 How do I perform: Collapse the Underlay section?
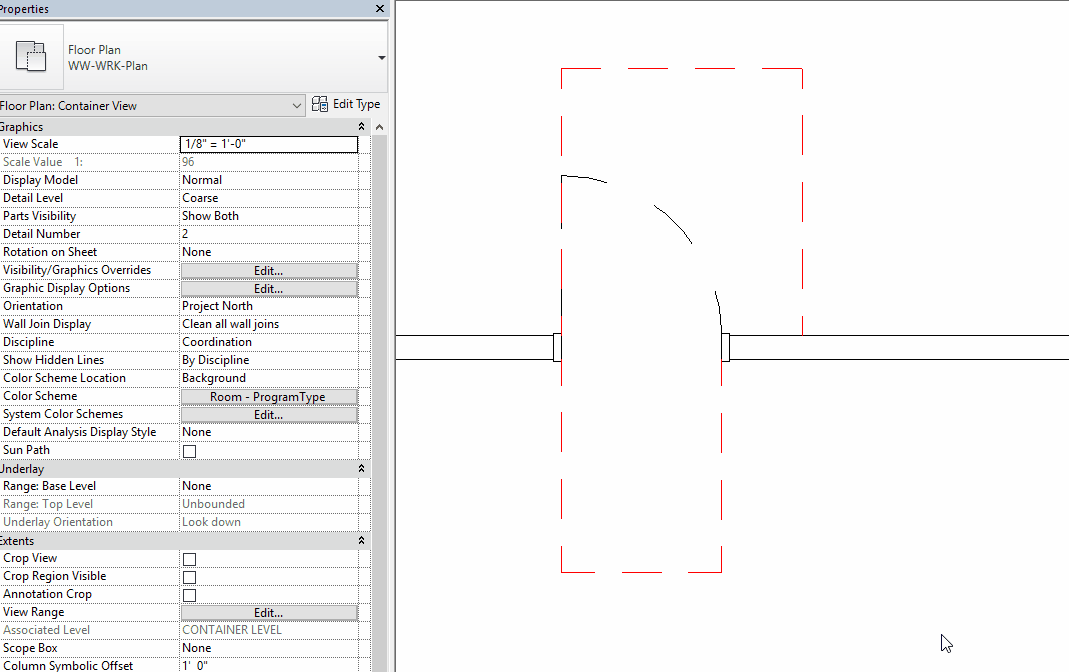point(361,468)
